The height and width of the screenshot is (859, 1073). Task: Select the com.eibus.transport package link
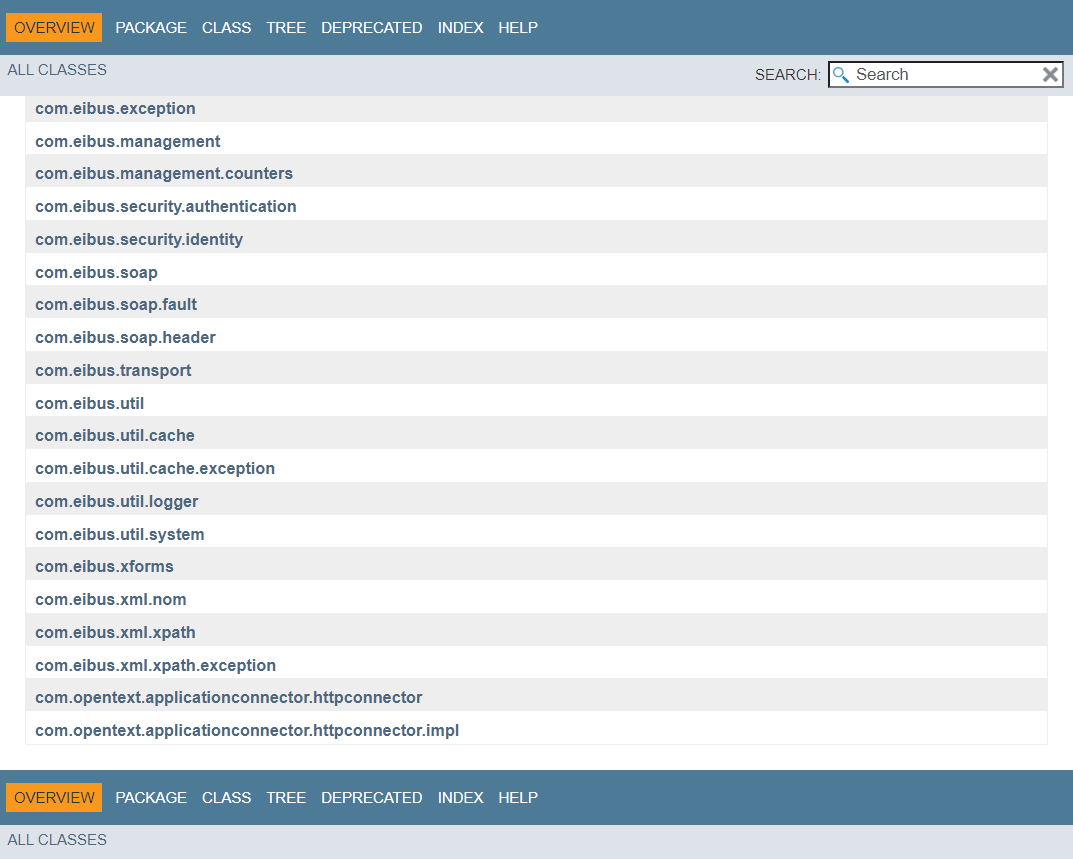pyautogui.click(x=113, y=371)
